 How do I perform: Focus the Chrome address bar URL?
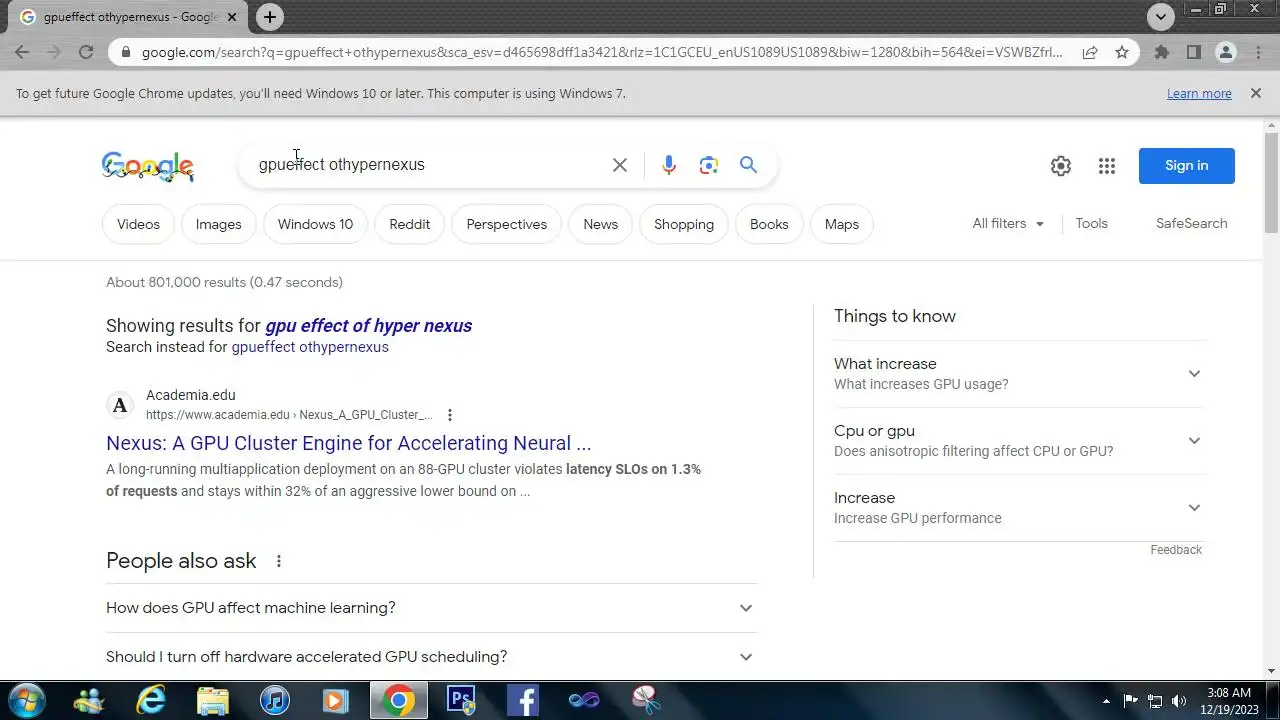(602, 52)
